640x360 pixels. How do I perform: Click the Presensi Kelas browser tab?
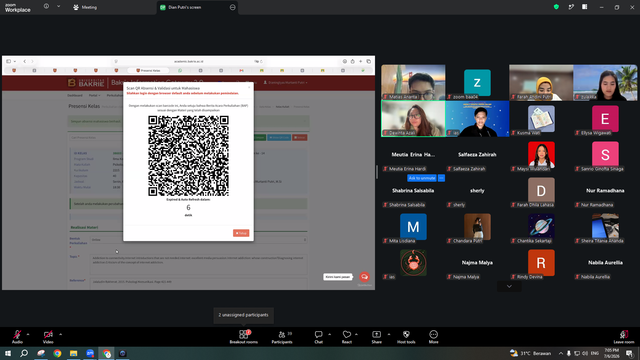coord(148,71)
